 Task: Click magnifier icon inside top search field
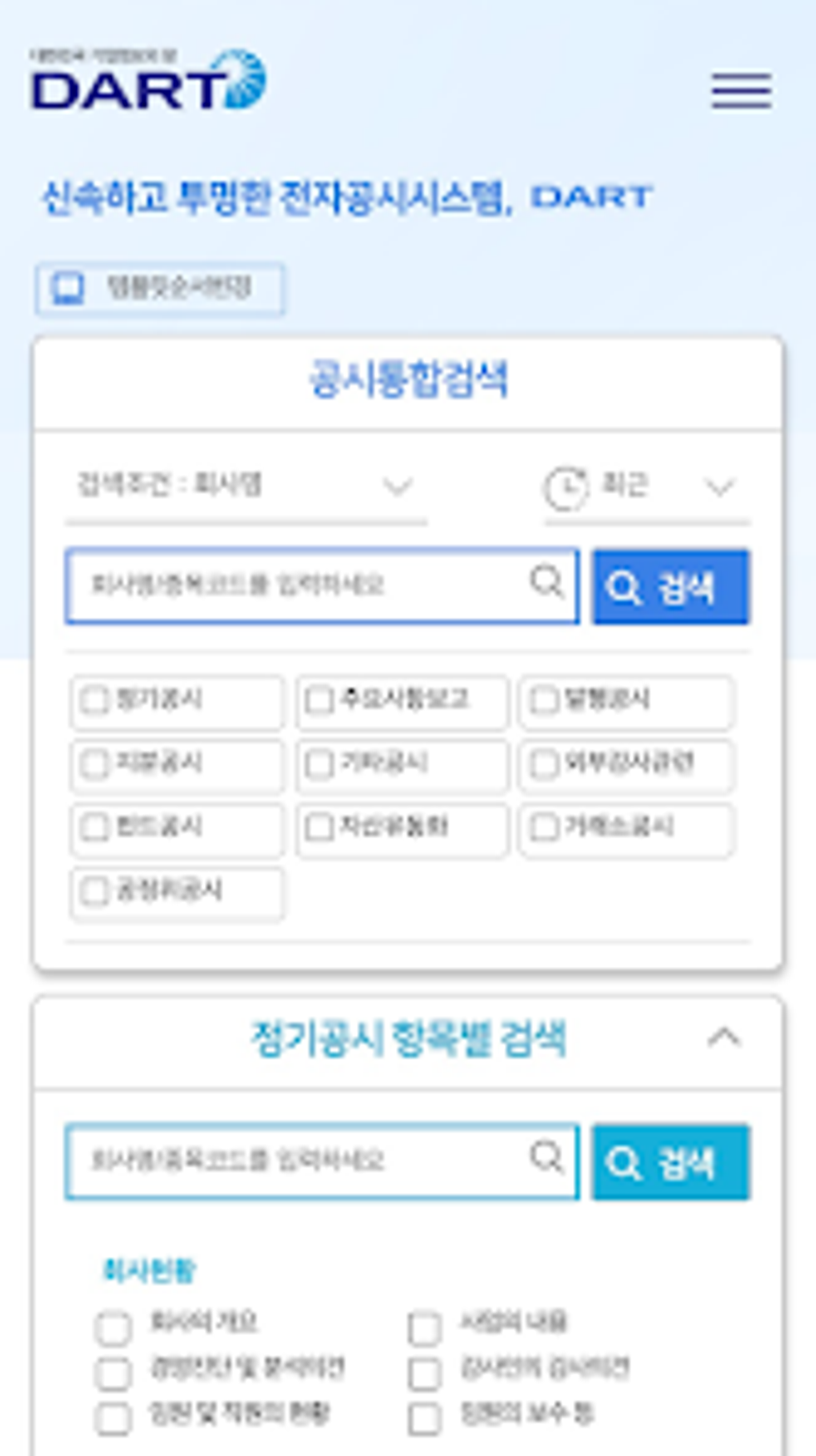pos(547,582)
